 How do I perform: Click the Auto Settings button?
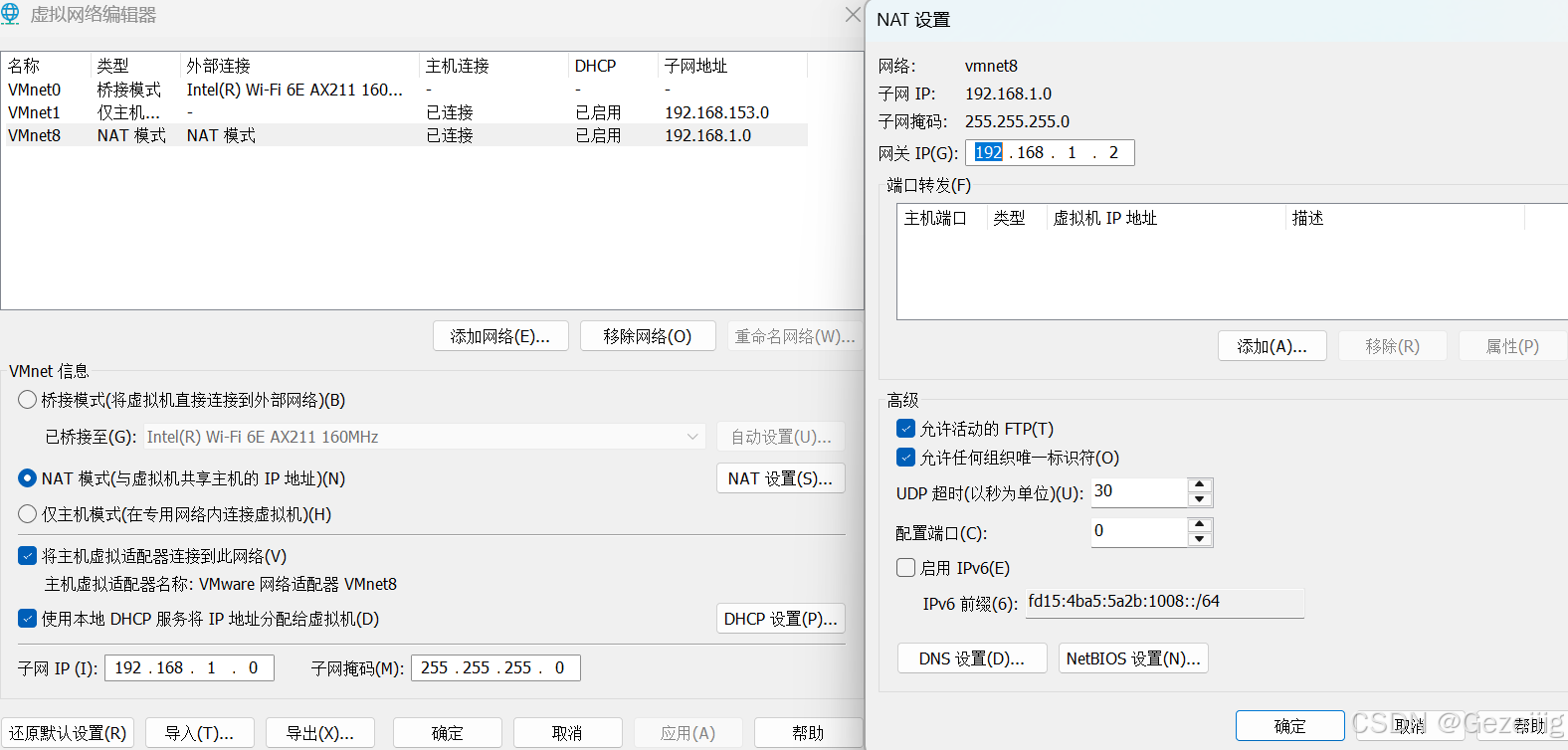[781, 437]
